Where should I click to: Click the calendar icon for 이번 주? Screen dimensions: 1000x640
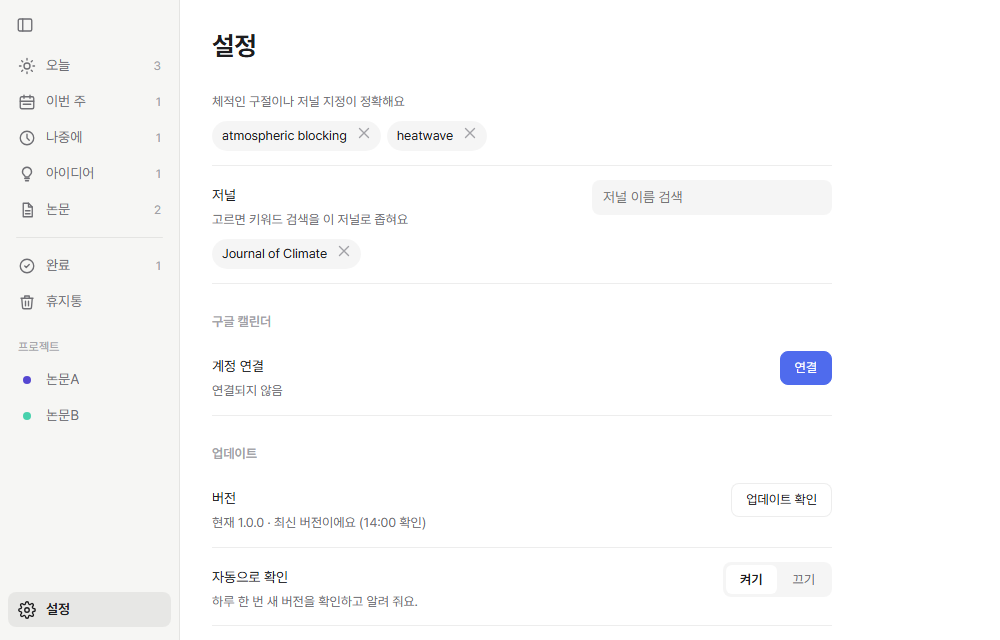click(27, 102)
